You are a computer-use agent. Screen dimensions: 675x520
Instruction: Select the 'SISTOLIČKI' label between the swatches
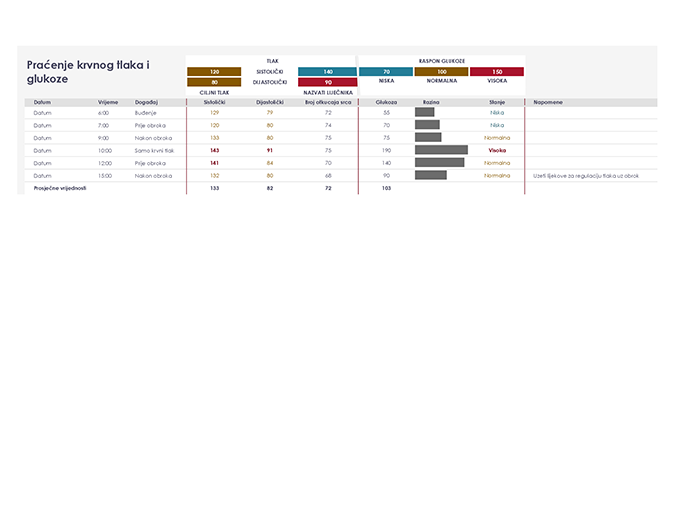[270, 72]
